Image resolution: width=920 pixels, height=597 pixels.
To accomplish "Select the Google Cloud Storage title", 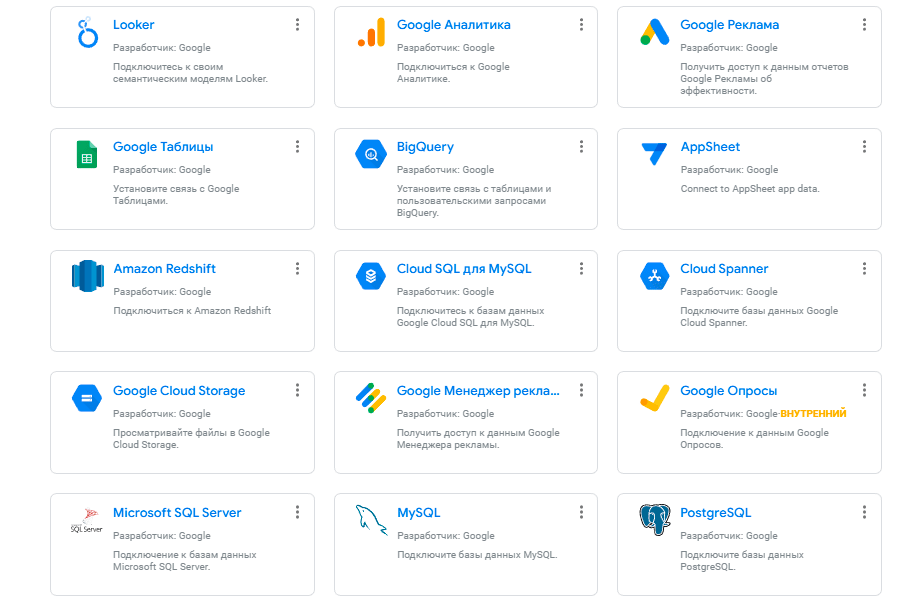I will coord(179,391).
